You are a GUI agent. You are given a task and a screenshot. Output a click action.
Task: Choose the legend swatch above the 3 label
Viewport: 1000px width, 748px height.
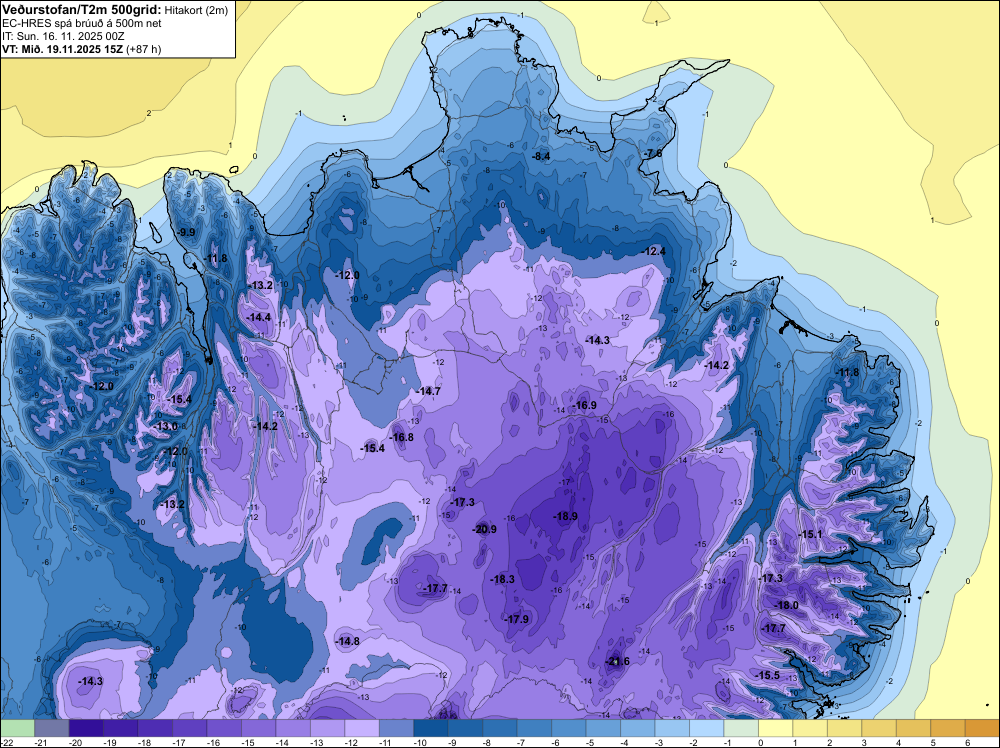pos(879,728)
